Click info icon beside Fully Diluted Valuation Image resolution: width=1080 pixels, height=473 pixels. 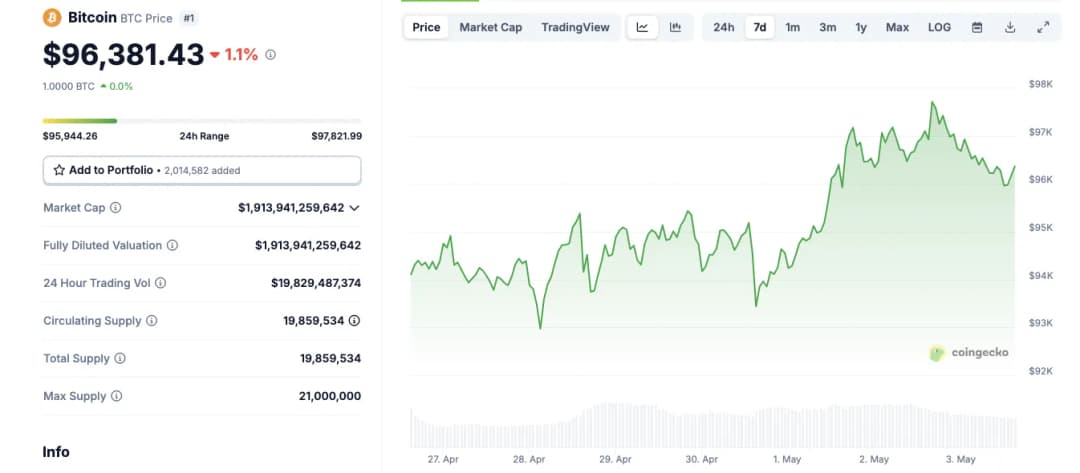pyautogui.click(x=172, y=246)
